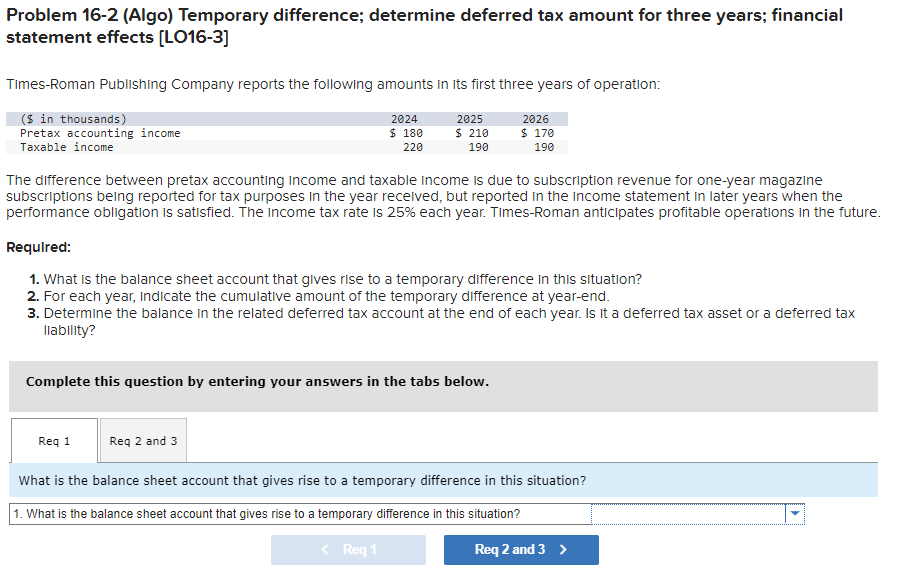
Task: Click the 2026 column header
Action: click(536, 118)
